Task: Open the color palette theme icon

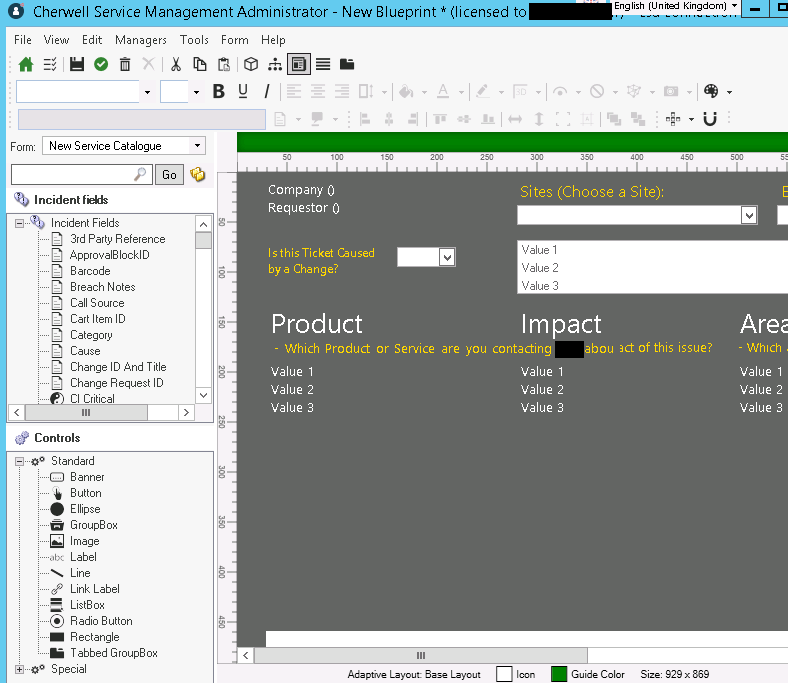Action: (x=711, y=92)
